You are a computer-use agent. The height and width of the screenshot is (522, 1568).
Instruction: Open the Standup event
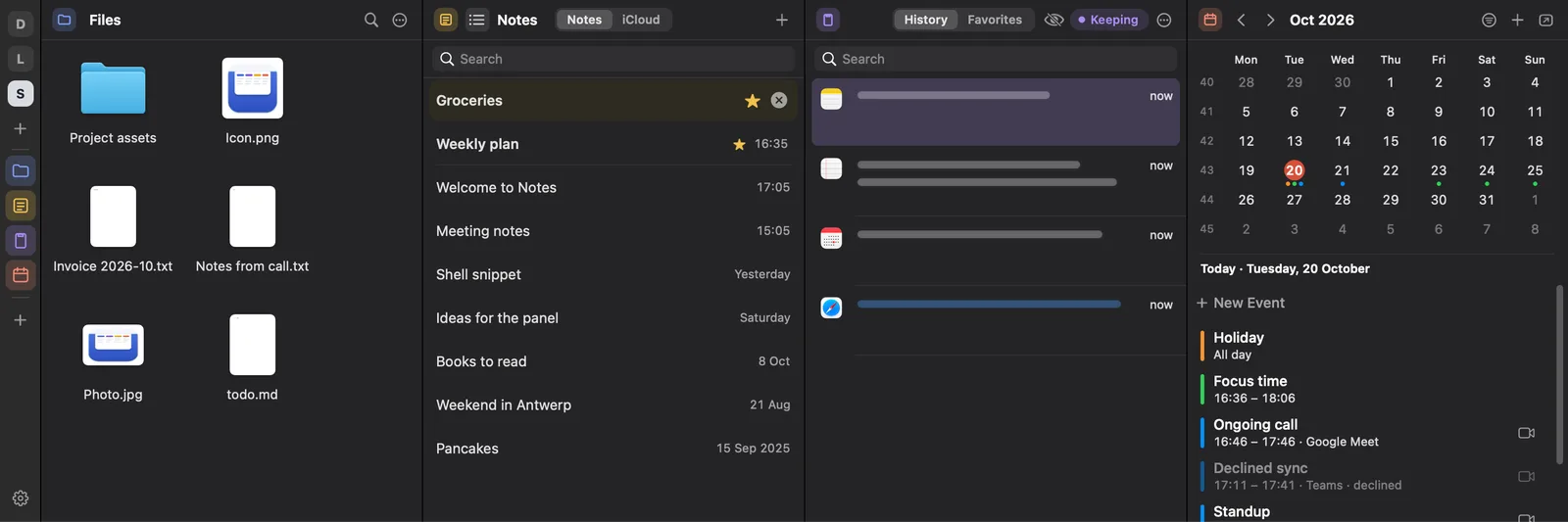click(x=1372, y=512)
